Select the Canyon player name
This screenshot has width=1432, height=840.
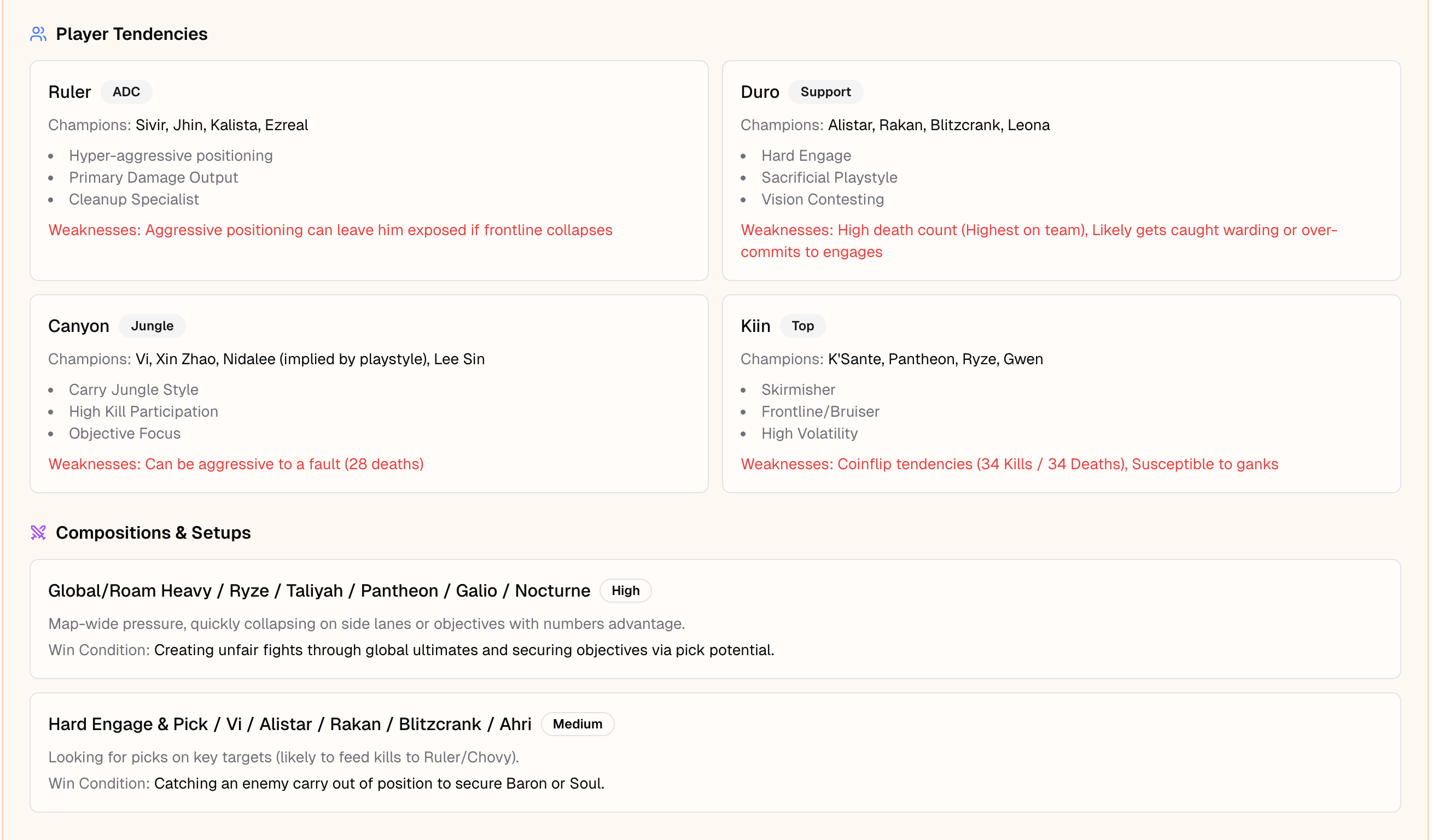click(78, 326)
